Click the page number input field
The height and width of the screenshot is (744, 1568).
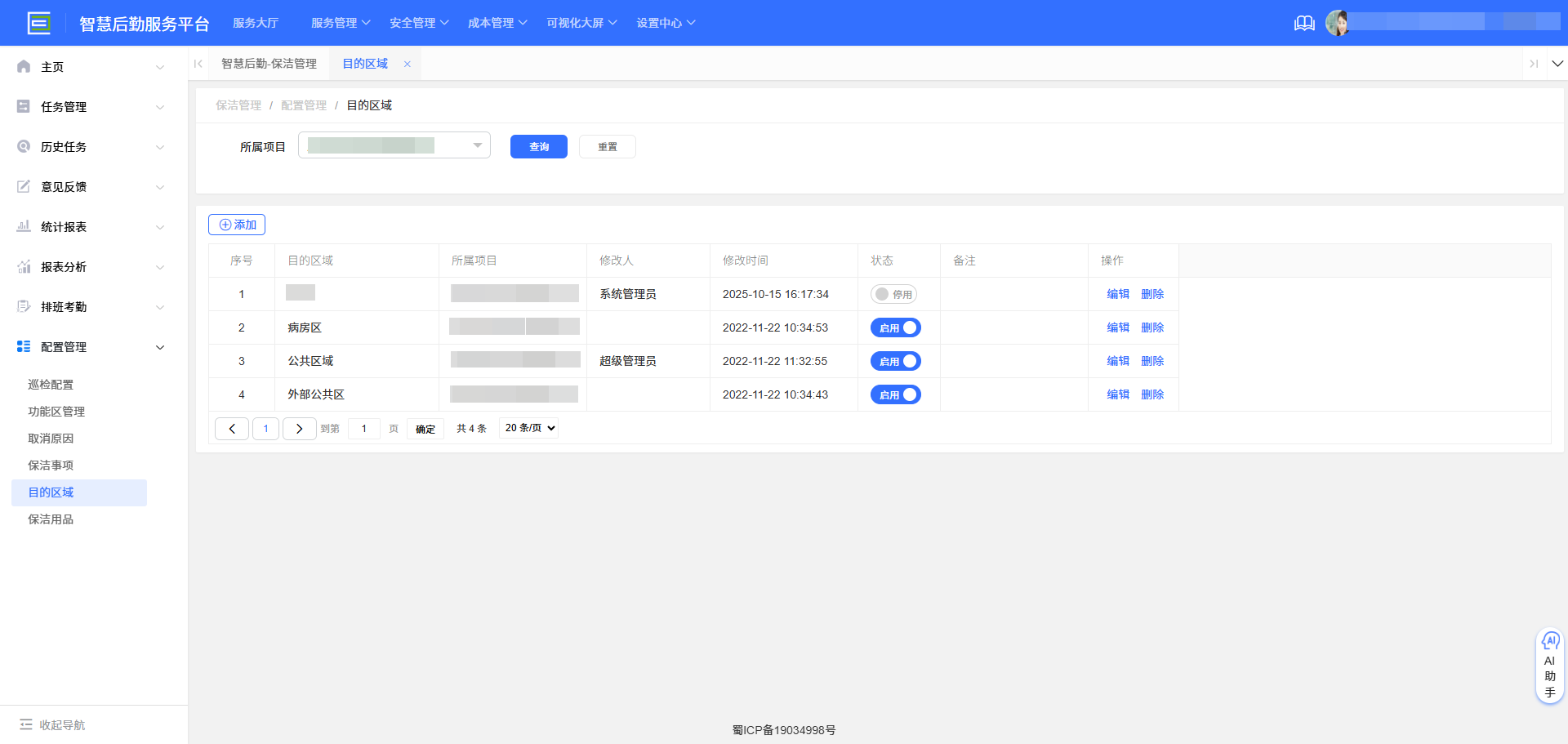(363, 428)
